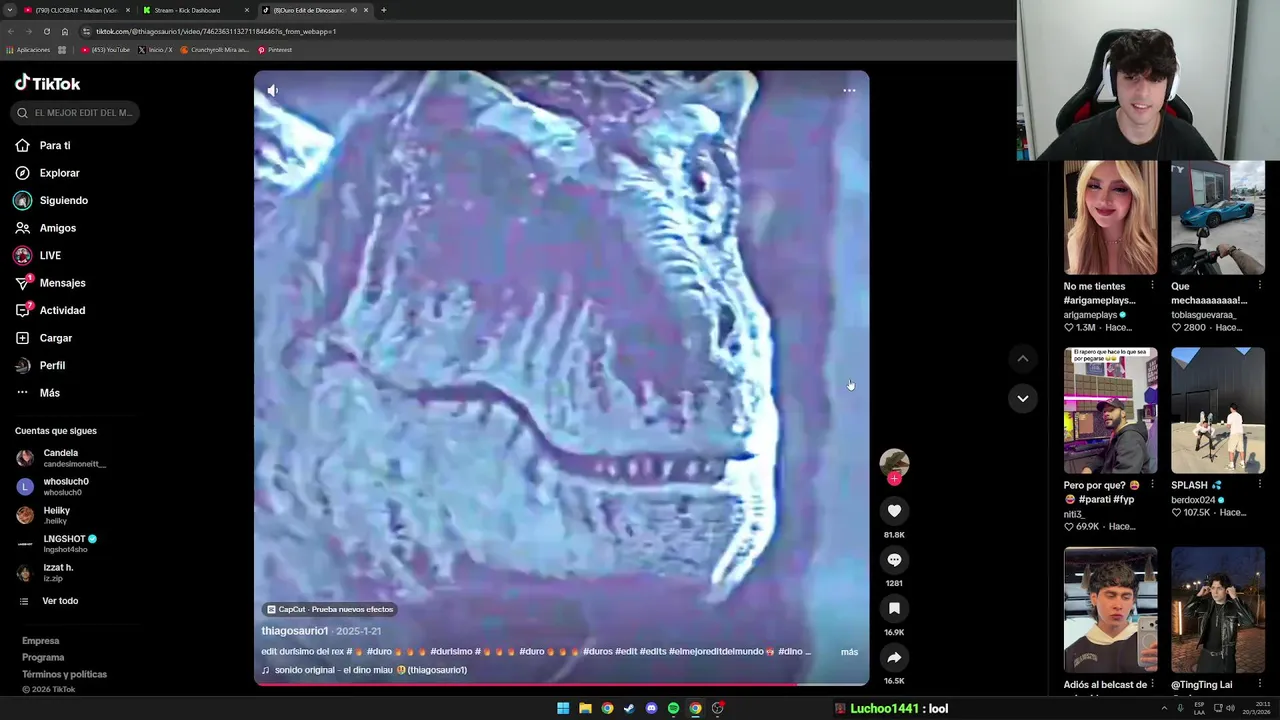Viewport: 1280px width, 720px height.
Task: Expand Términos y políticas footer section
Action: (64, 674)
